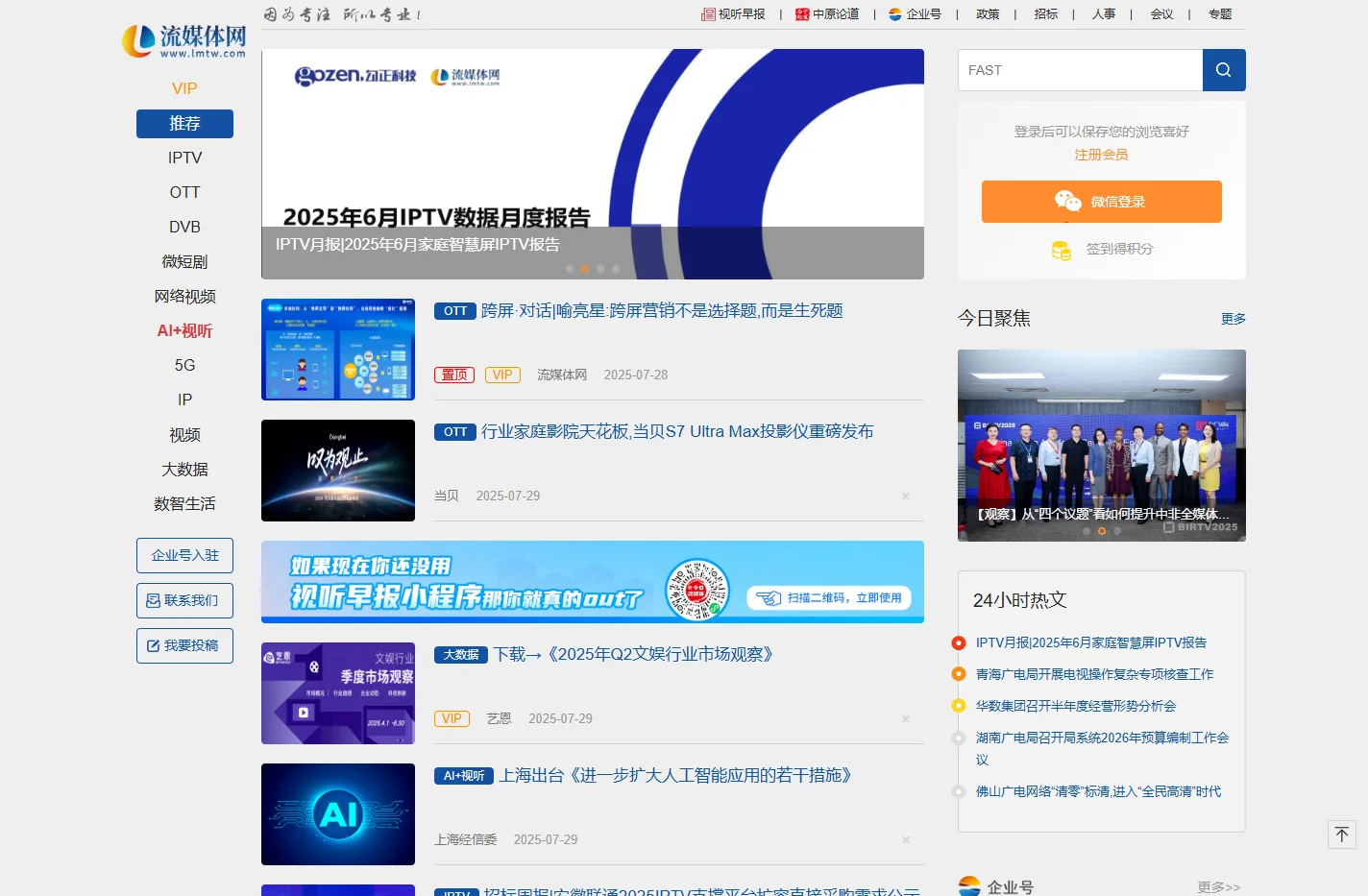Open the blue AI article thumbnail
This screenshot has height=896, width=1368.
click(x=338, y=814)
